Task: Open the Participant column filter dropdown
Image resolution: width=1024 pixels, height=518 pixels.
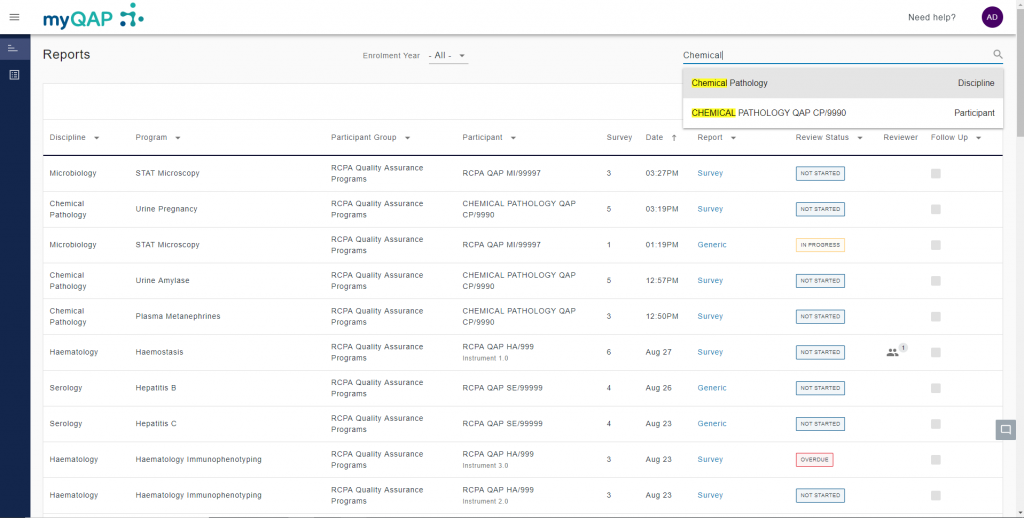Action: (513, 138)
